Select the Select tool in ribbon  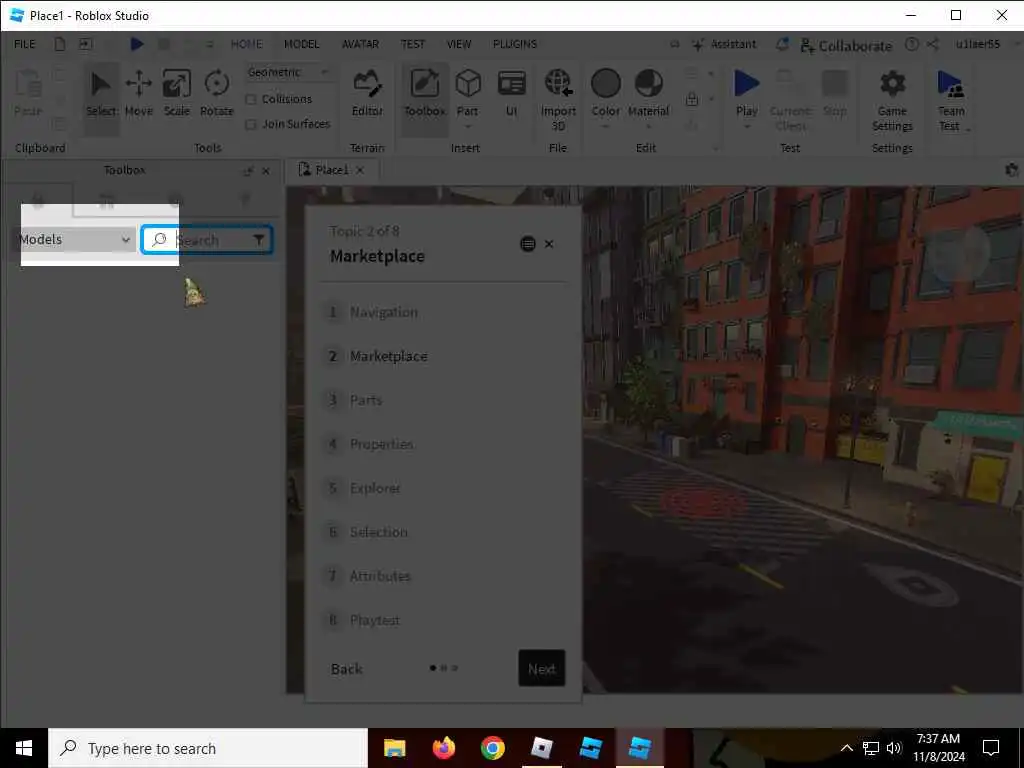(x=101, y=95)
